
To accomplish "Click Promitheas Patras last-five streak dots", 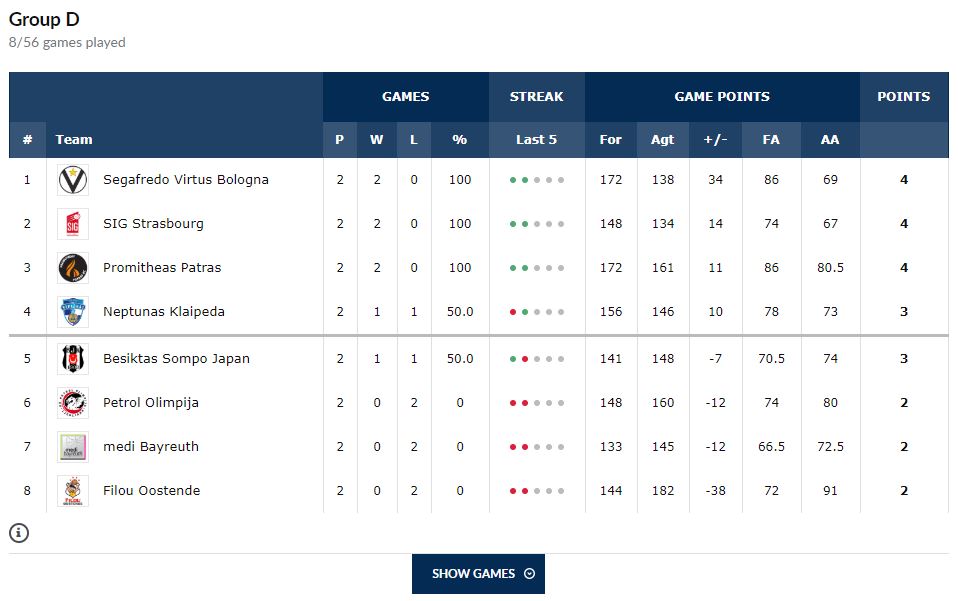I will click(x=536, y=268).
